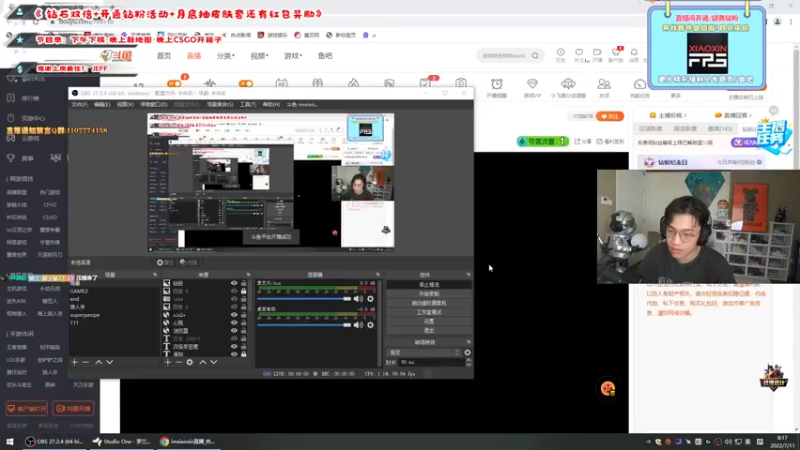Open Douyu messages bell icon

click(634, 53)
